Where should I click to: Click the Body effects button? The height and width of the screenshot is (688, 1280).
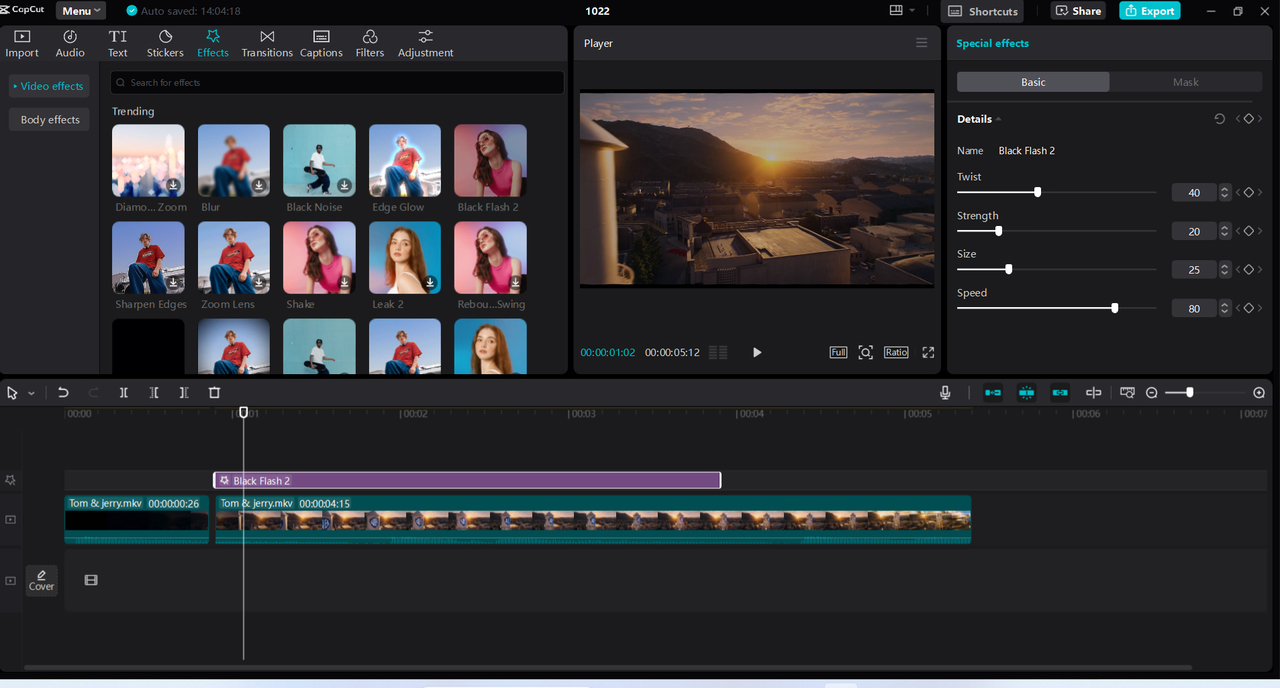point(50,120)
